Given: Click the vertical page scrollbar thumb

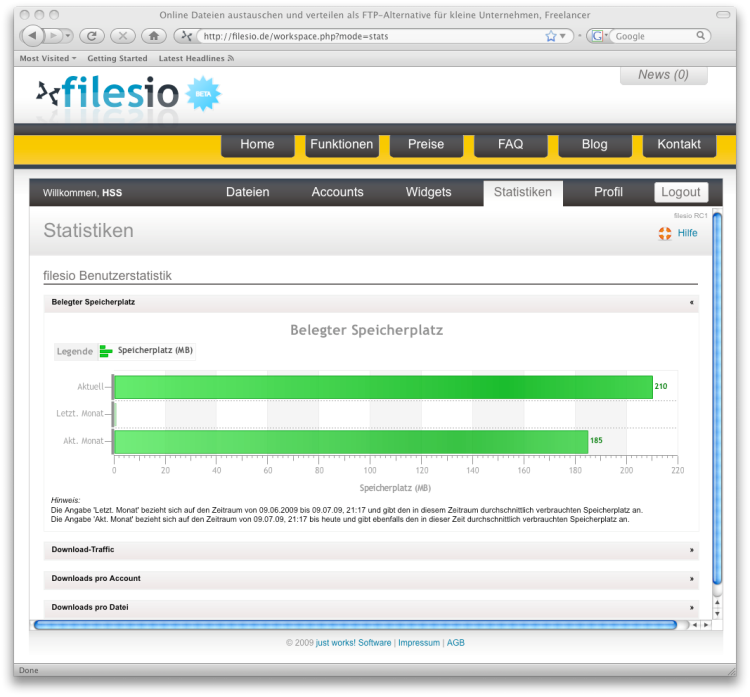Looking at the screenshot, I should (x=717, y=398).
